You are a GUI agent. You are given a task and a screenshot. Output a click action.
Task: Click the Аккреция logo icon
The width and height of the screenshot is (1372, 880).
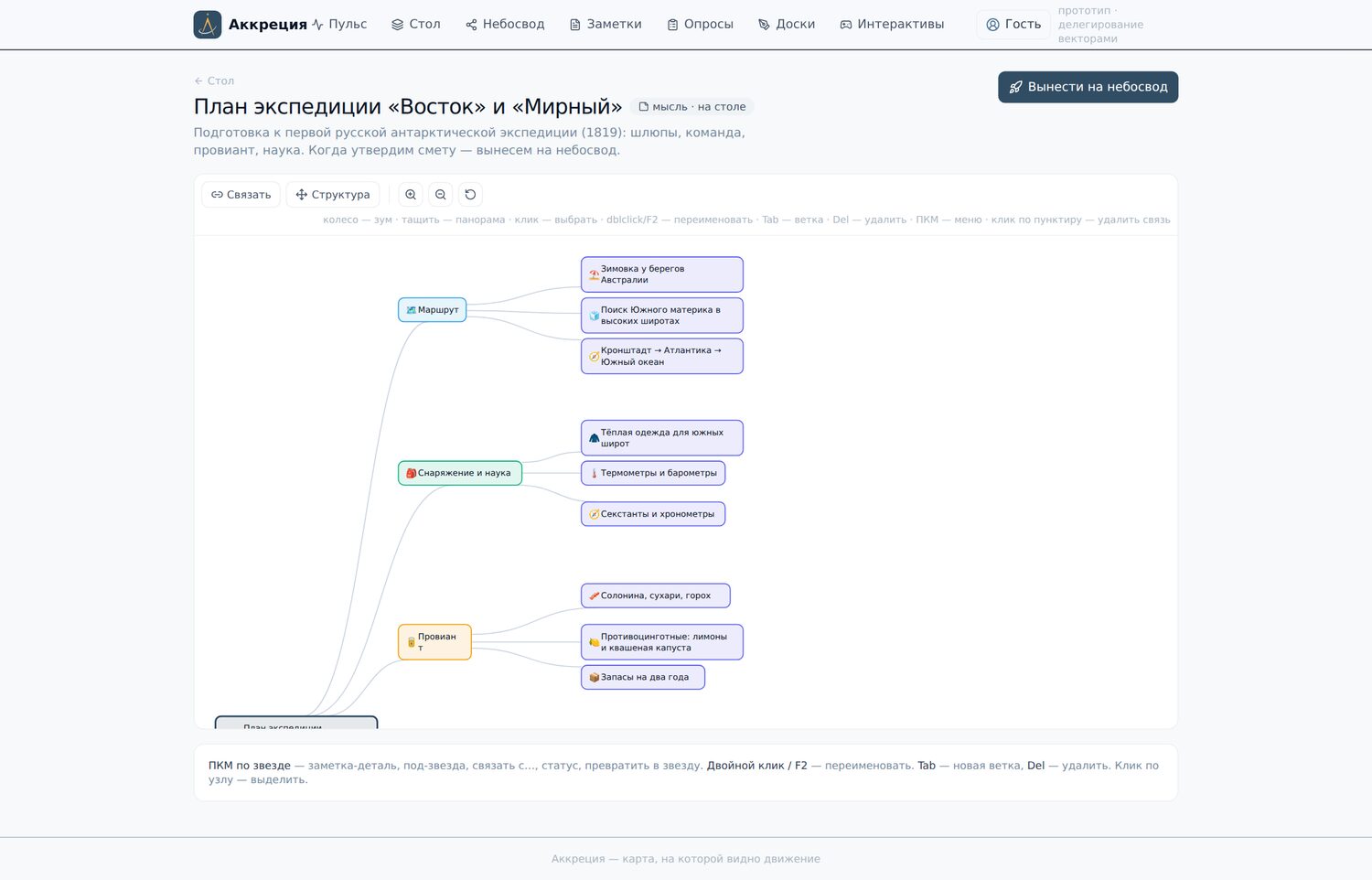[x=208, y=25]
